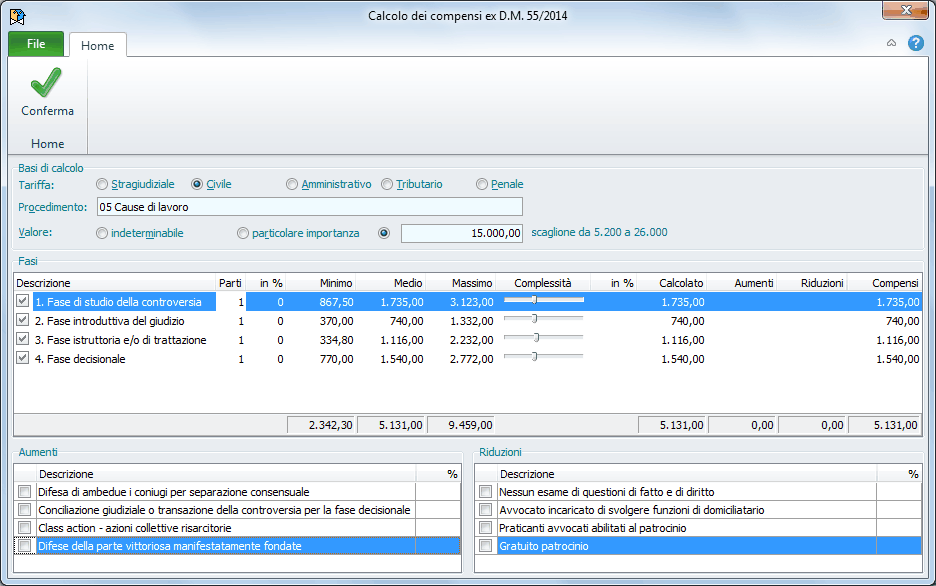Check Nessun esame di questioni reduction
Viewport: 936px width, 586px height.
[x=485, y=492]
